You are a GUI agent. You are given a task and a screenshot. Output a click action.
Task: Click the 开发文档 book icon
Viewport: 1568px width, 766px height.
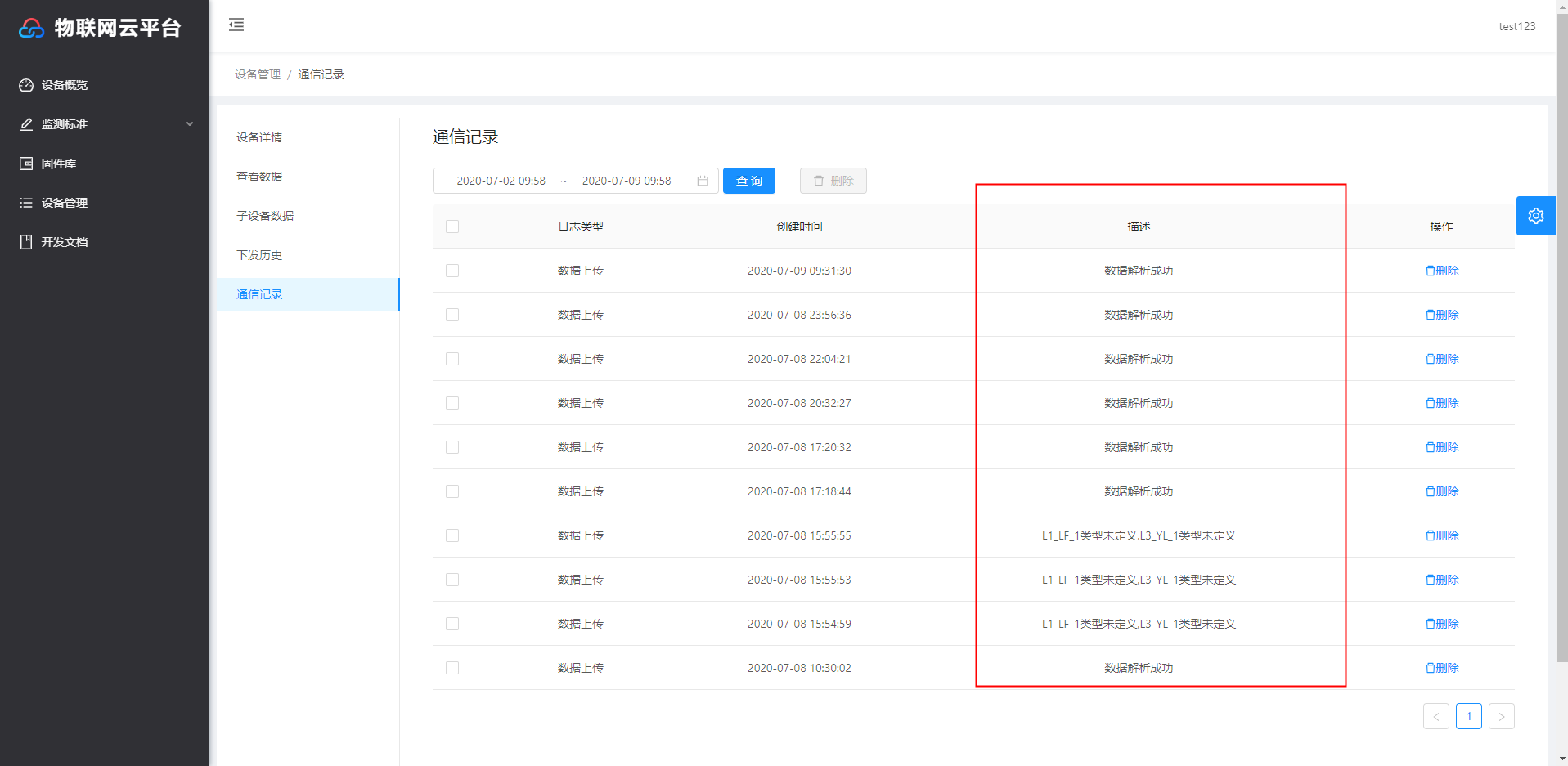pos(26,242)
